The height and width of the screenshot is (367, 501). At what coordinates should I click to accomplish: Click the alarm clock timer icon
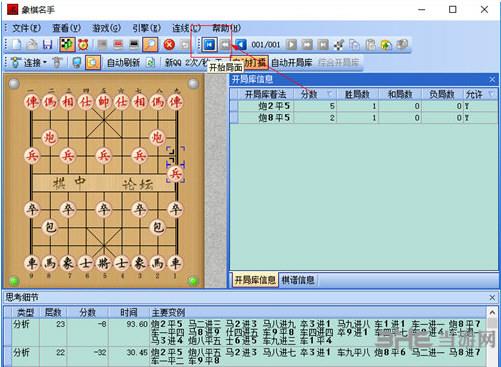pos(83,45)
